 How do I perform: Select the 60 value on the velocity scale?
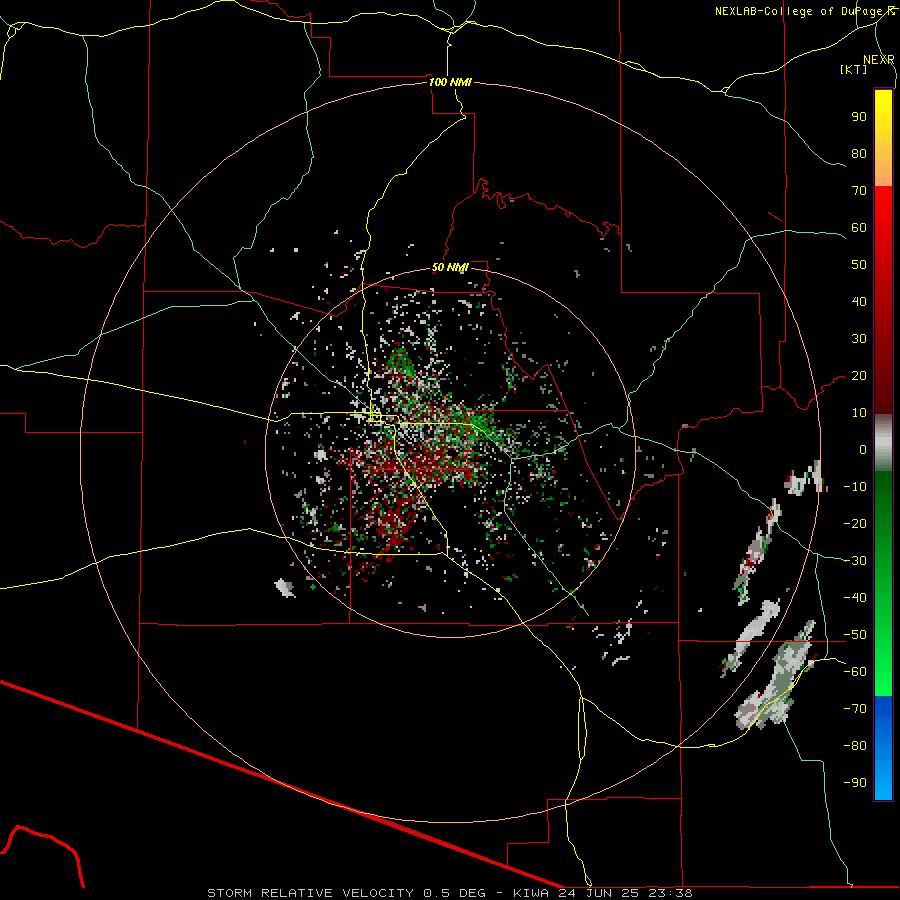pos(859,227)
